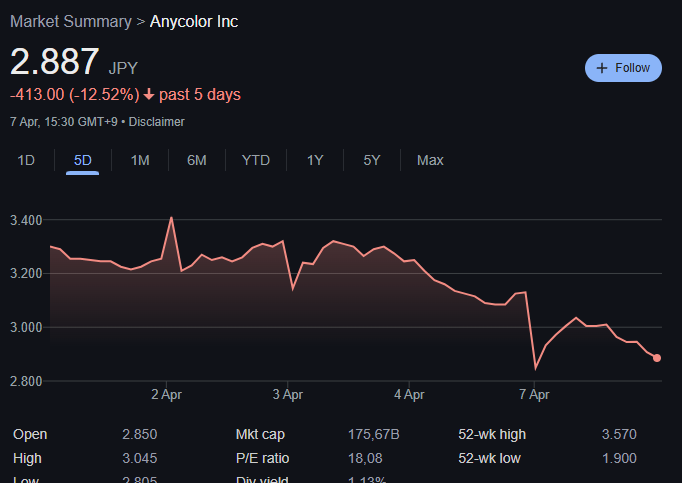Click the 7 Apr, 15:30 GMT+9 timestamp

64,122
